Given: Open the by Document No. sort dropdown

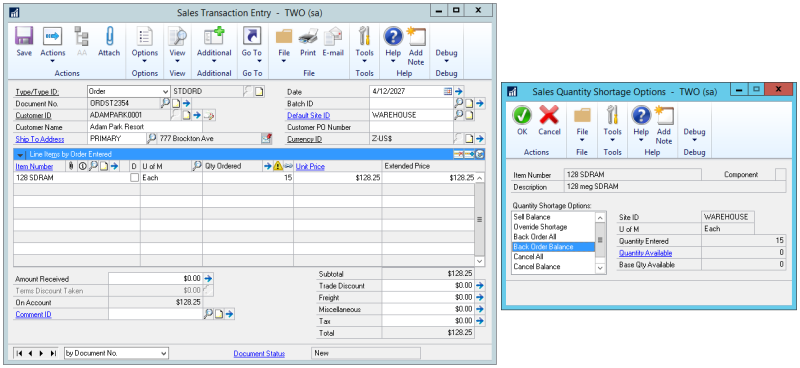Looking at the screenshot, I should 164,353.
